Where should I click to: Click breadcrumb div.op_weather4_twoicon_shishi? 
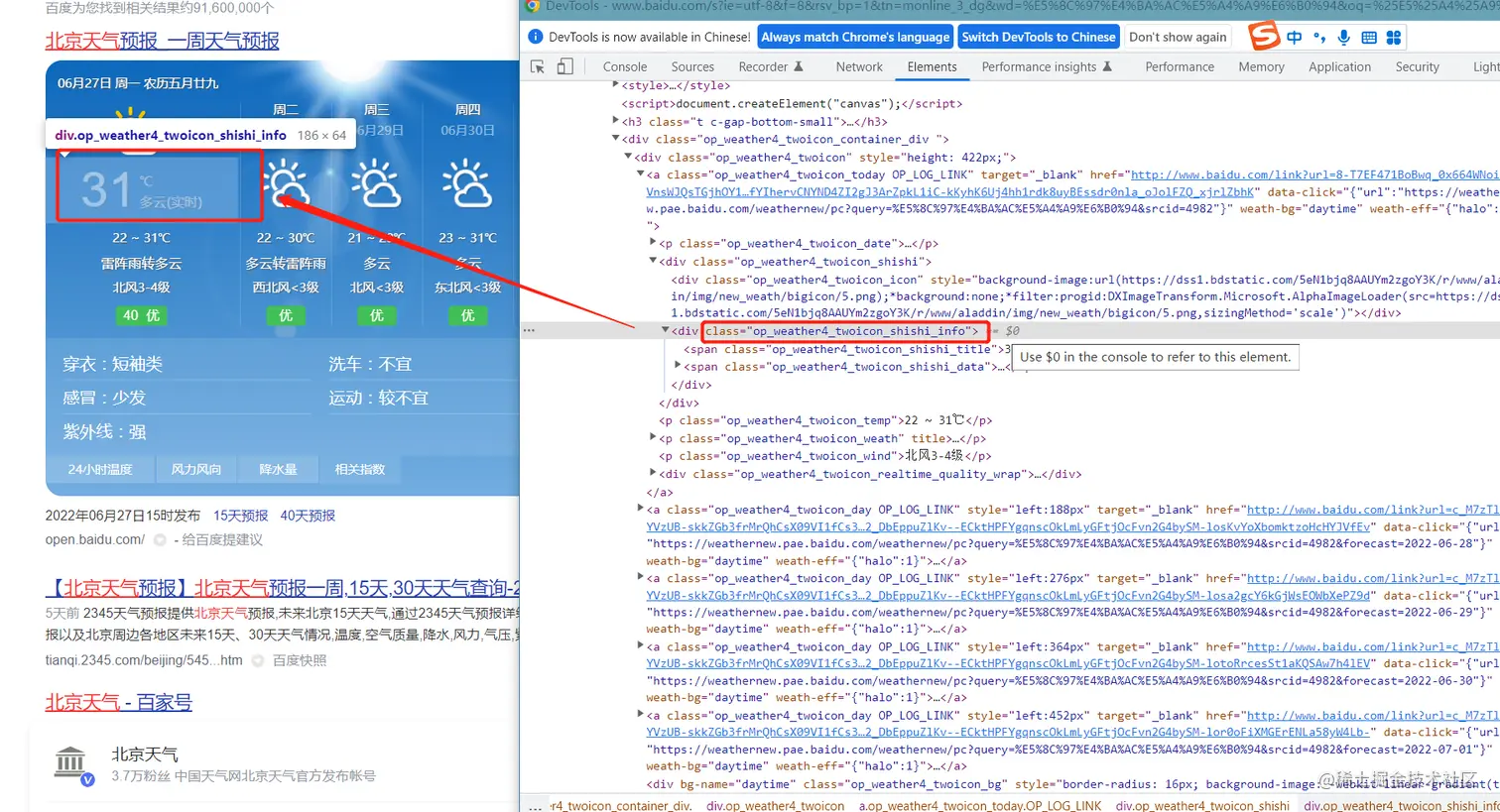[x=1202, y=805]
